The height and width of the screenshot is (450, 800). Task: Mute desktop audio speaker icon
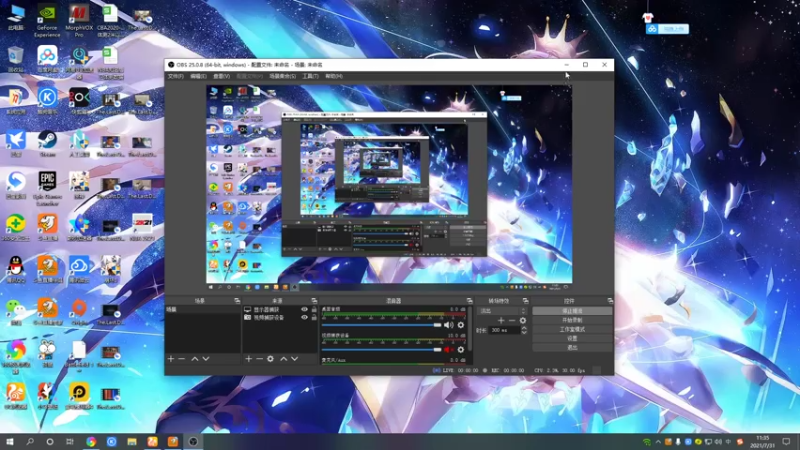tap(448, 325)
